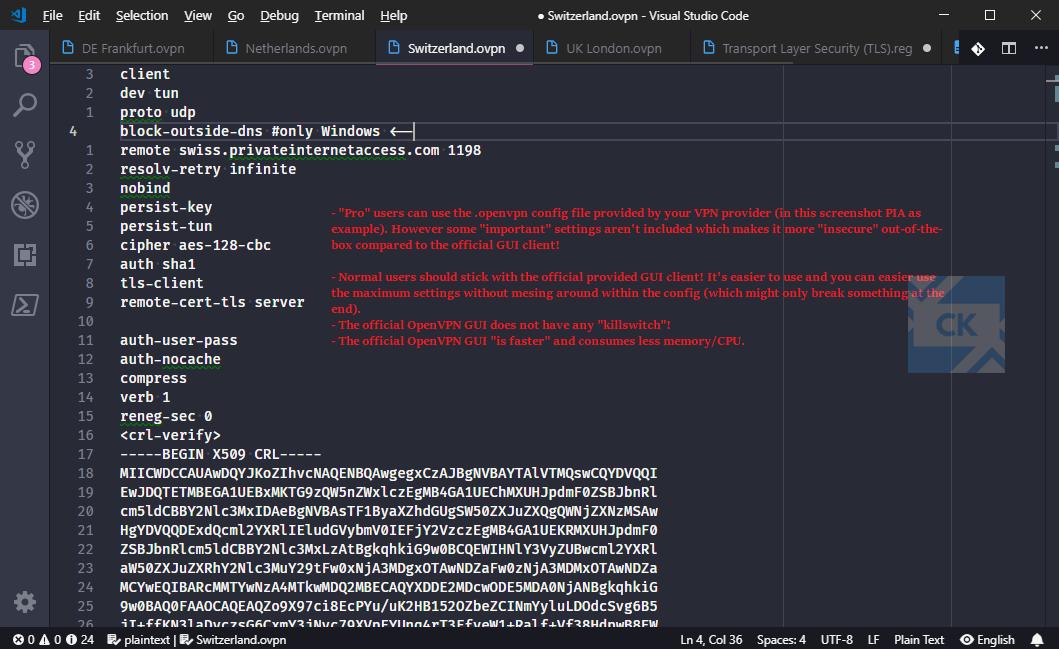Click the "remote-cert-tls server" line

(212, 302)
